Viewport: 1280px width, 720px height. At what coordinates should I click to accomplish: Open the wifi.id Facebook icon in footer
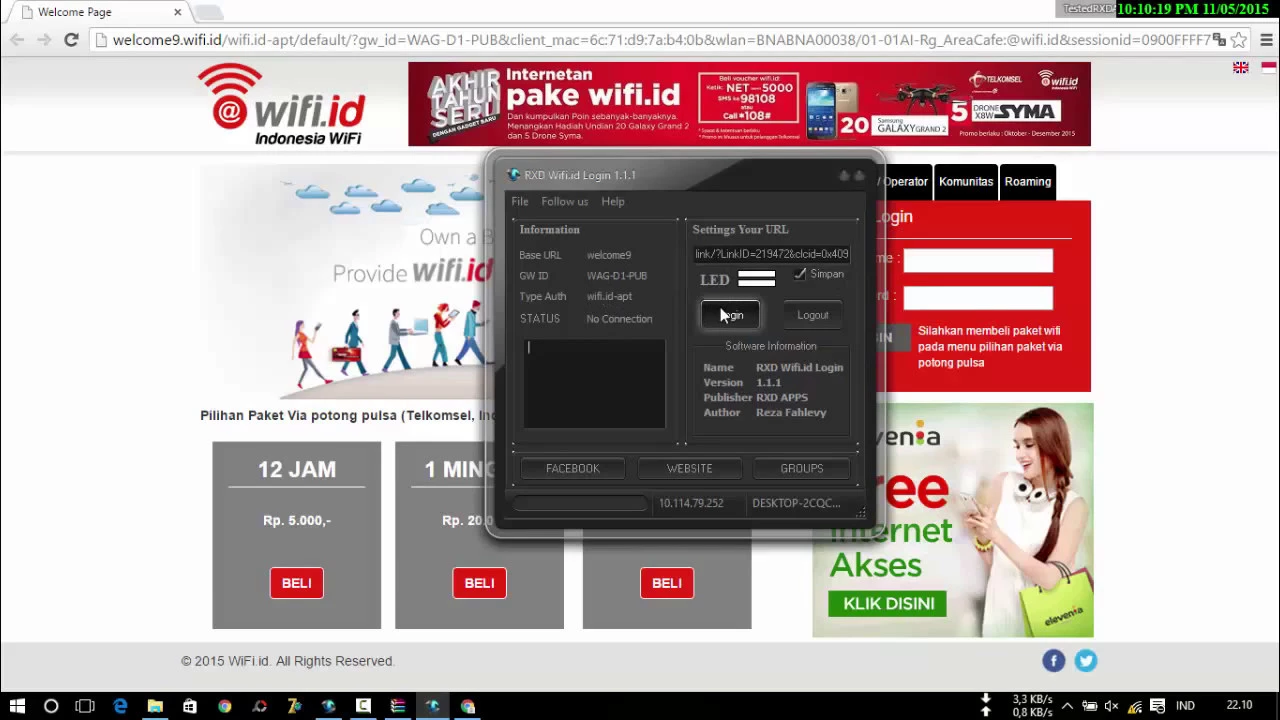1054,660
